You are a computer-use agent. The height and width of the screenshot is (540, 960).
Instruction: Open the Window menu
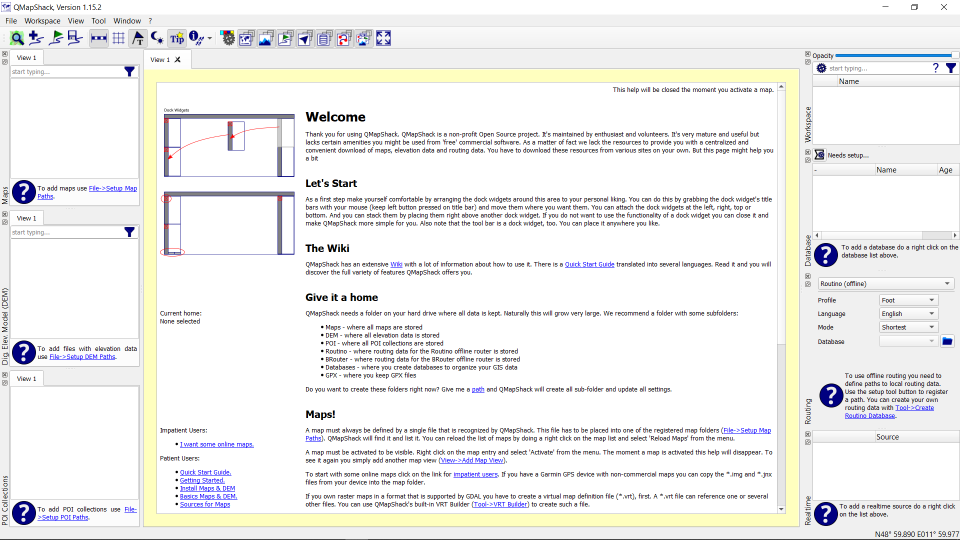pos(127,21)
